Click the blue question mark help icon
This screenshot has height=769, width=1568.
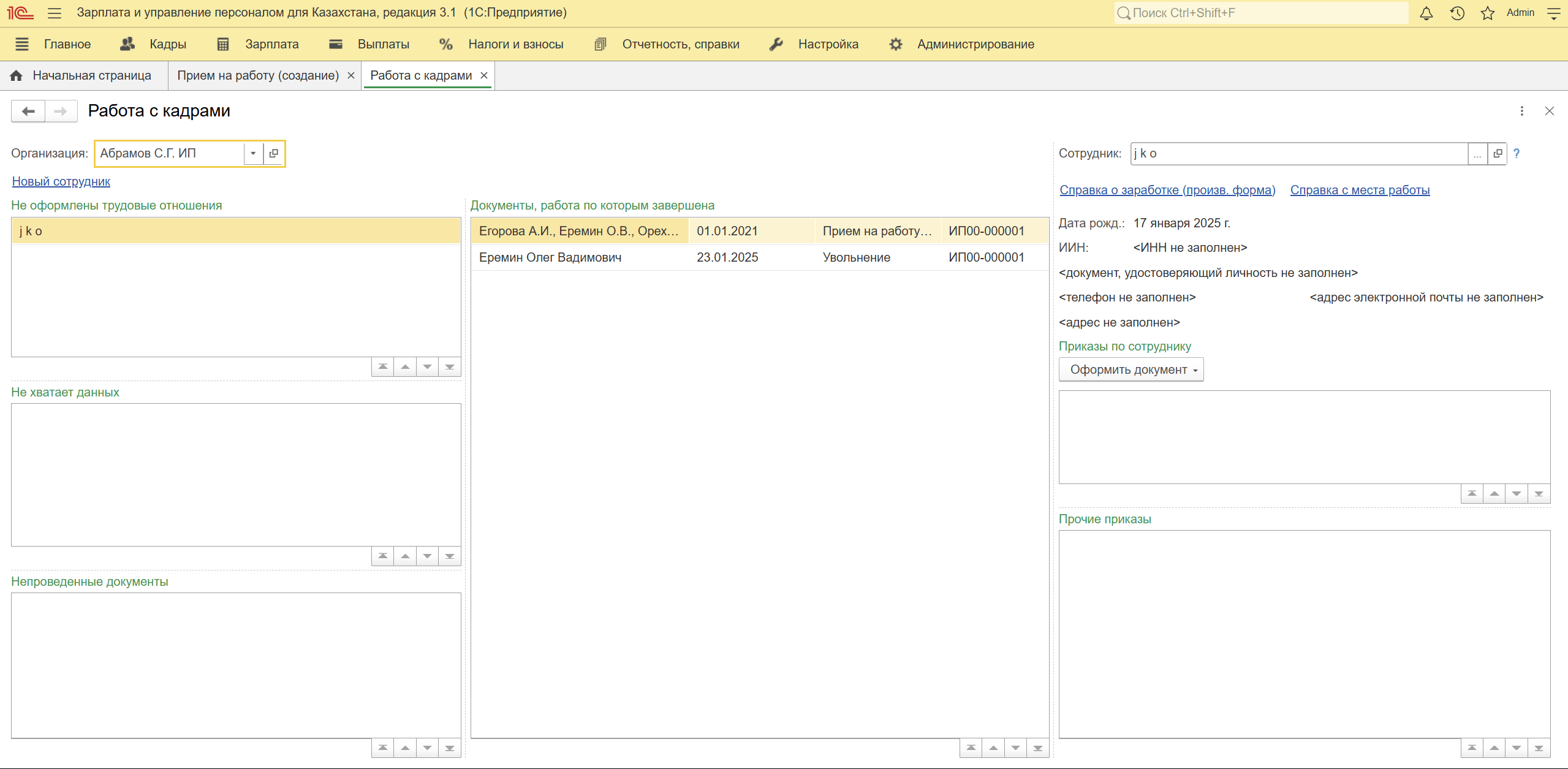pos(1517,154)
